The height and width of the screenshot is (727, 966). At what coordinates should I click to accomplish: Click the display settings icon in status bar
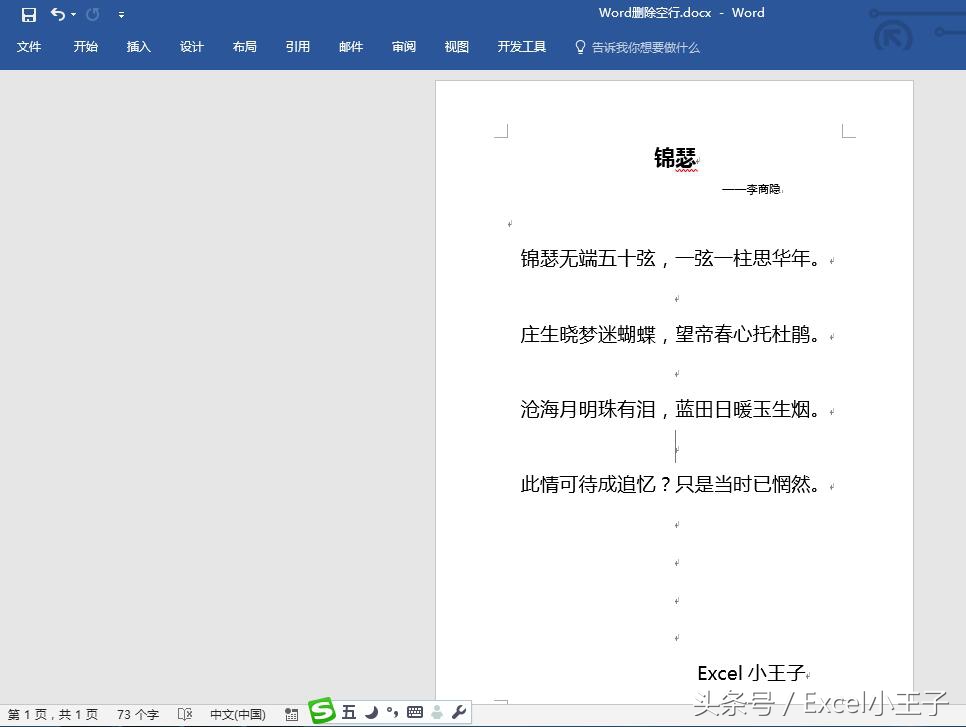pyautogui.click(x=291, y=713)
